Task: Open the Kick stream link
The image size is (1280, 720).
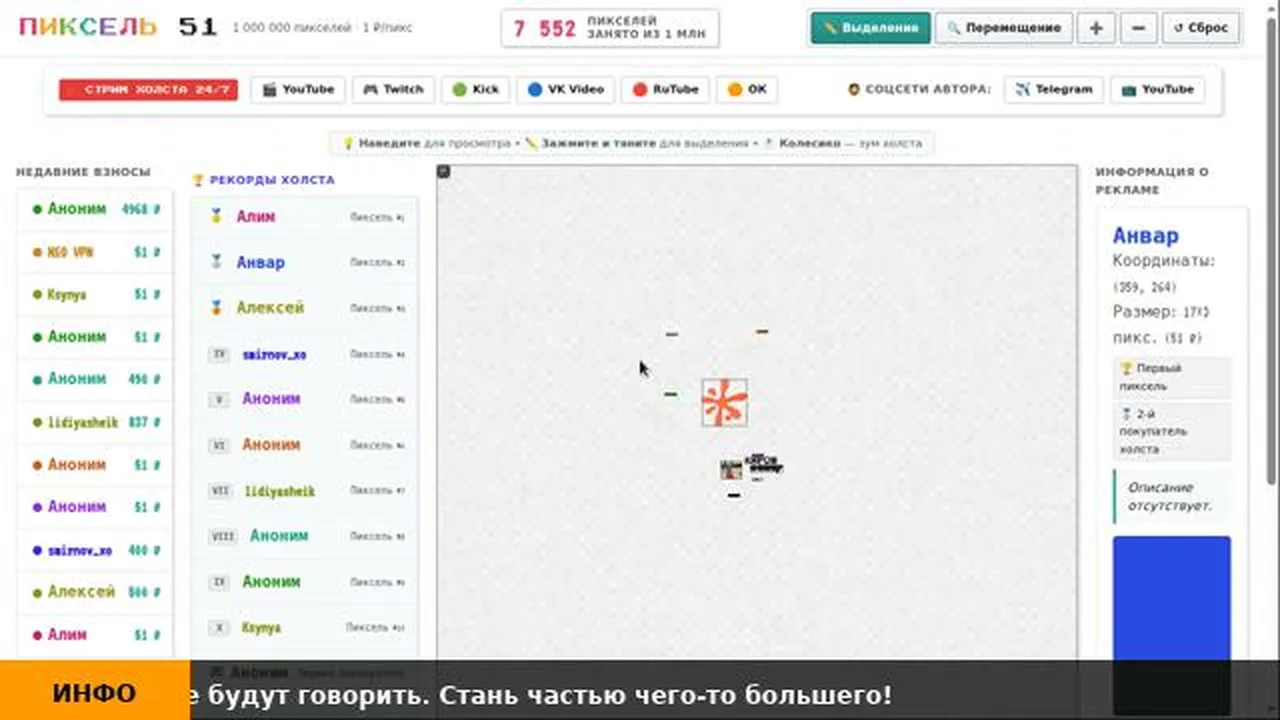Action: coord(475,89)
